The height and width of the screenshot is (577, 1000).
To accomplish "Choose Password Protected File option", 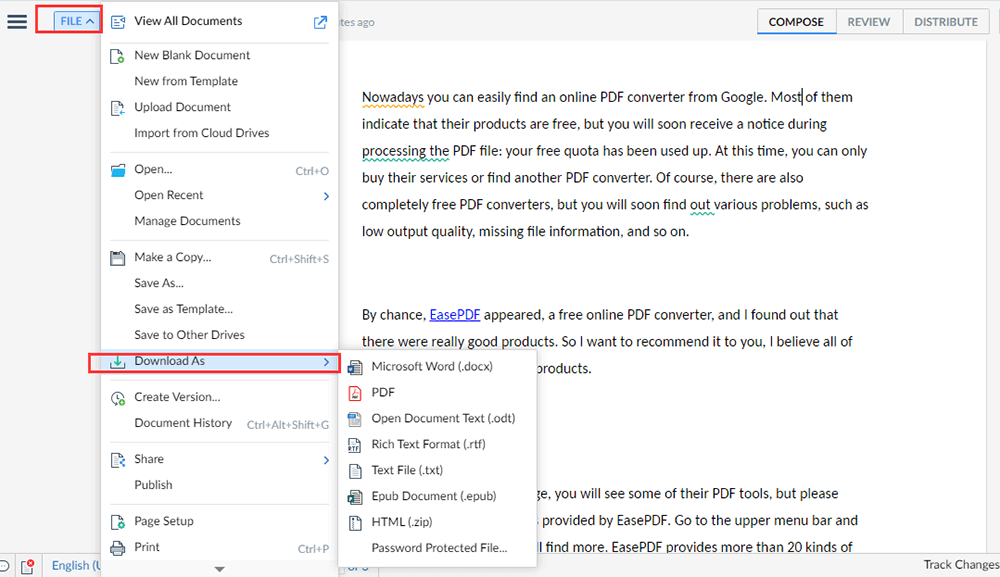I will coord(439,548).
